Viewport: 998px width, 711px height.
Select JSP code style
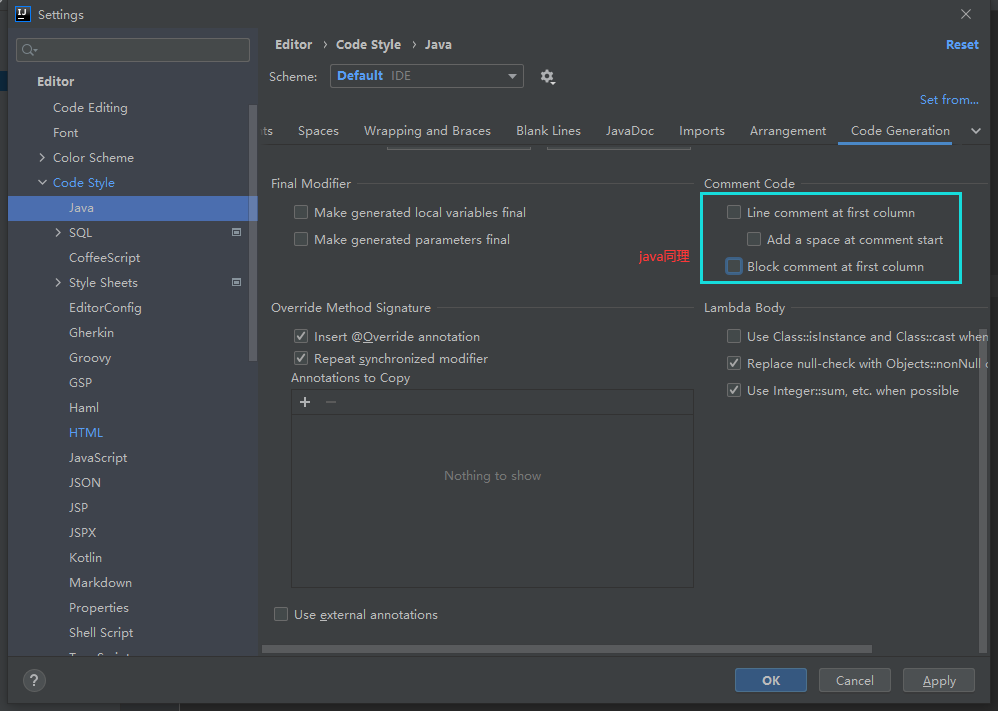click(78, 507)
